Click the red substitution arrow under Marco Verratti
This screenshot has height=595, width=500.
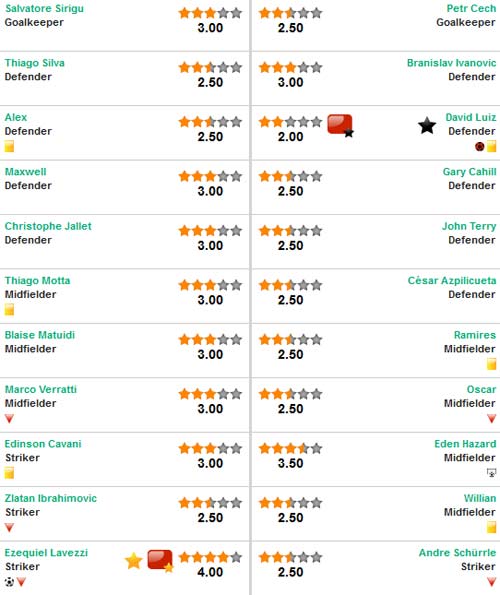9,419
